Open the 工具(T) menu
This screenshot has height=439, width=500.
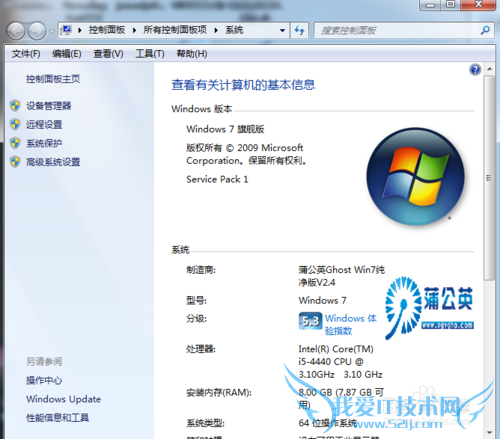point(150,54)
